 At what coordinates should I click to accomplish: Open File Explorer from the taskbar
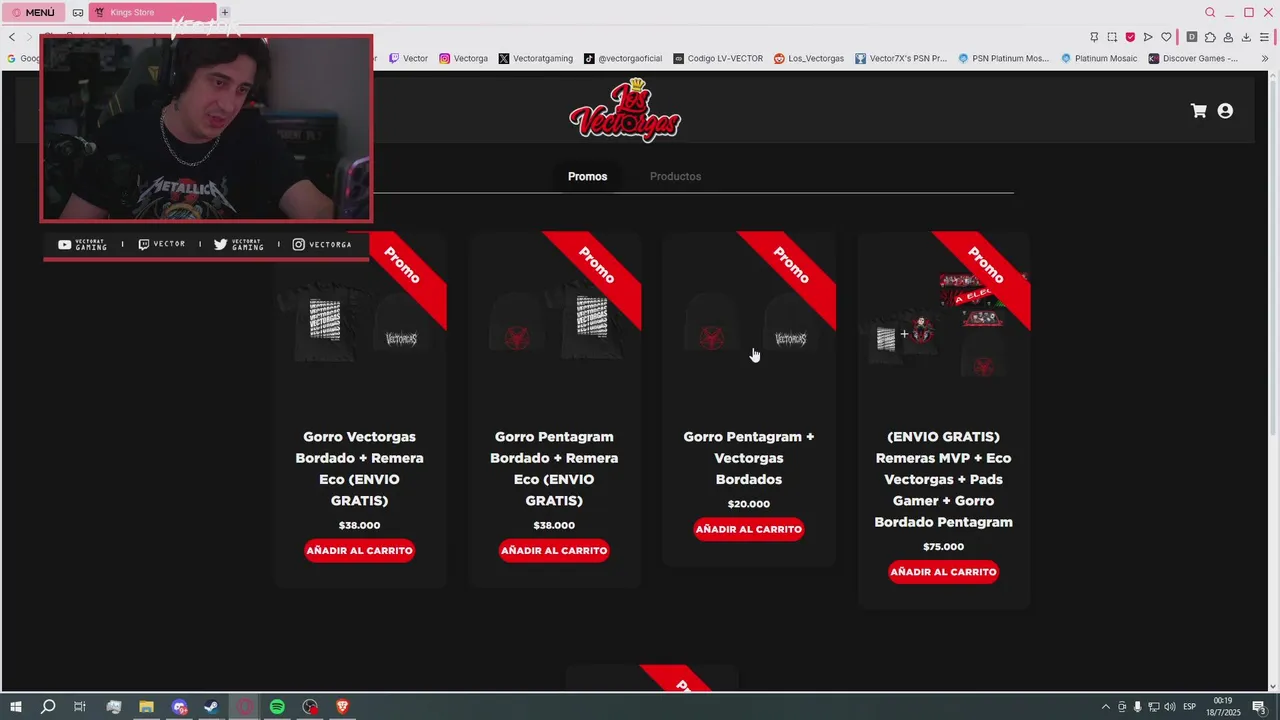(x=146, y=707)
